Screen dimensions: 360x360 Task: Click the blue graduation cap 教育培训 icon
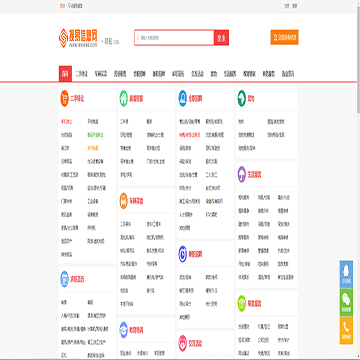(x=123, y=330)
